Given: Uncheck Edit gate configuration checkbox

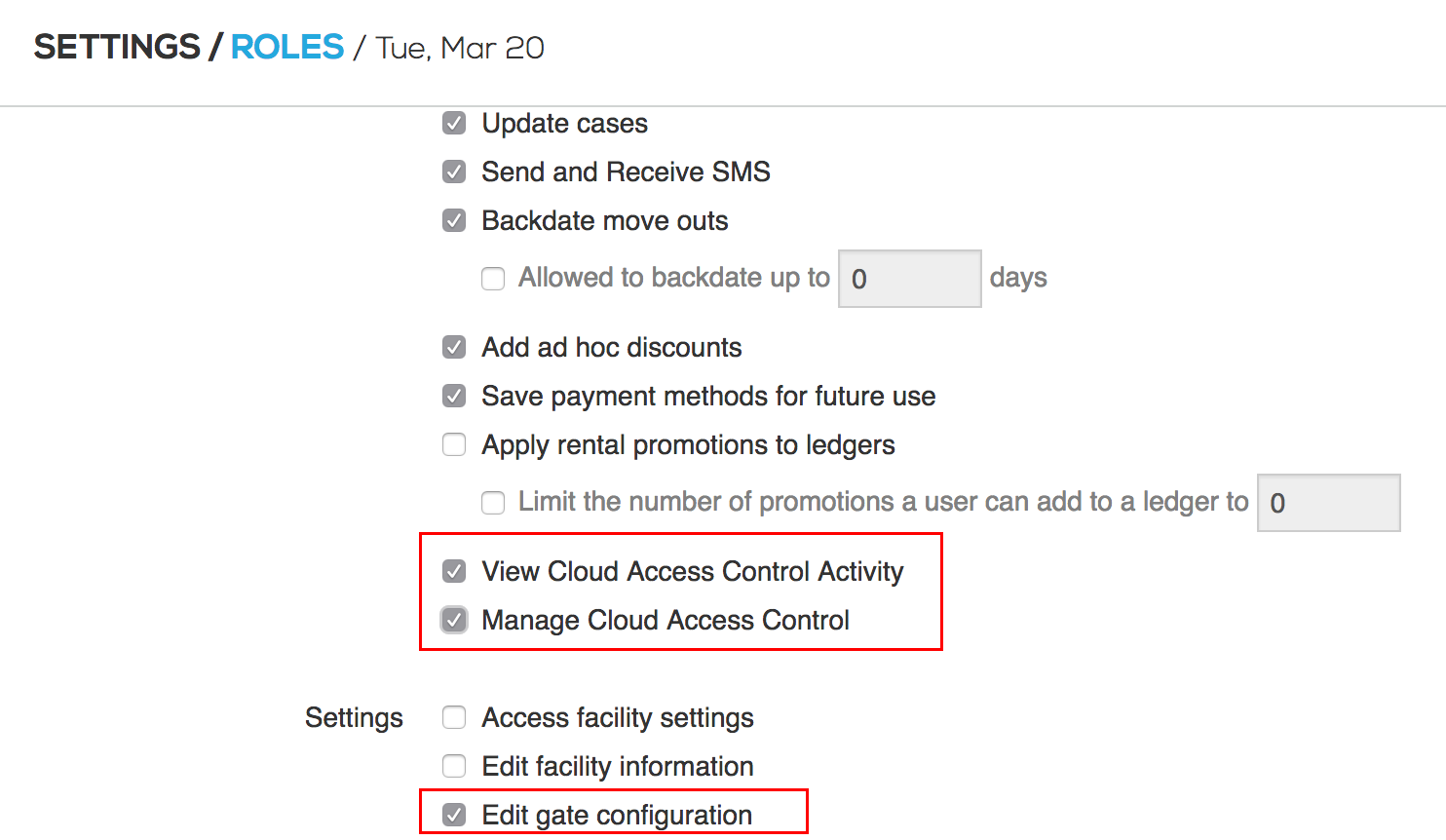Looking at the screenshot, I should [454, 815].
